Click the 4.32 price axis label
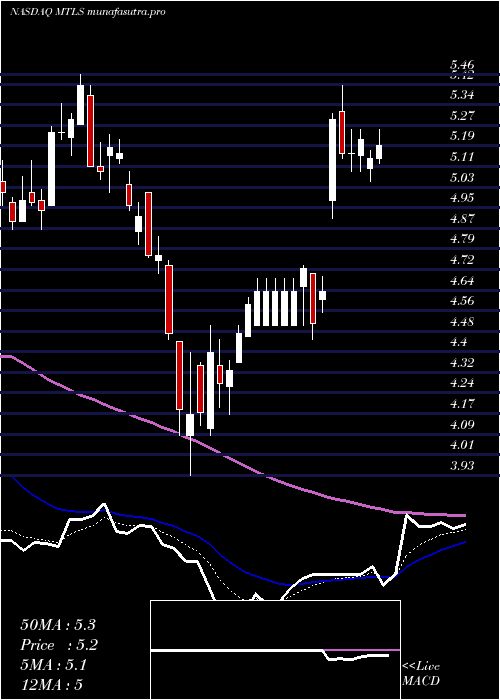Screen dimensions: 500x700 click(462, 362)
